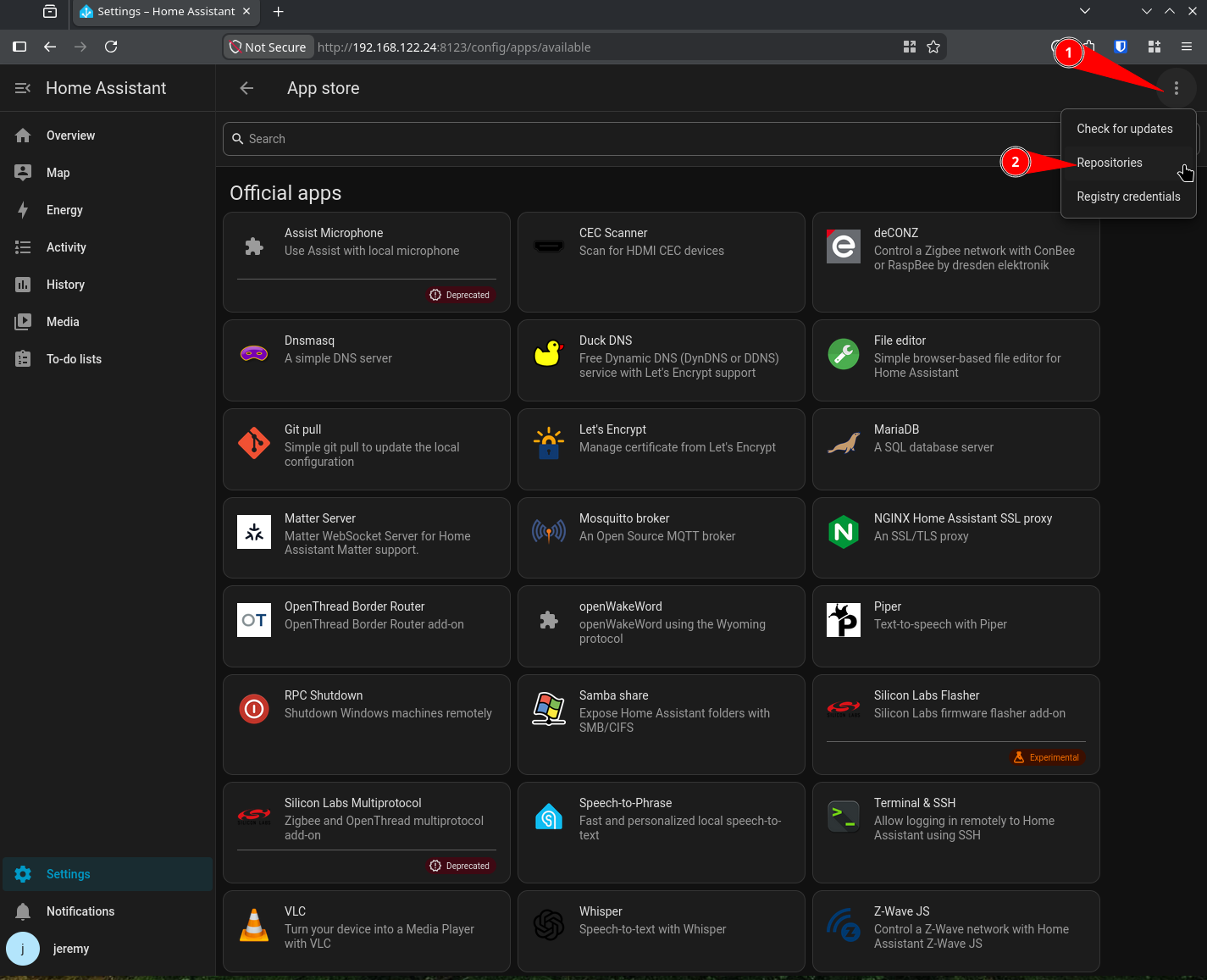This screenshot has height=980, width=1207.
Task: Open the Speech-to-Phrase icon
Action: pos(549,817)
